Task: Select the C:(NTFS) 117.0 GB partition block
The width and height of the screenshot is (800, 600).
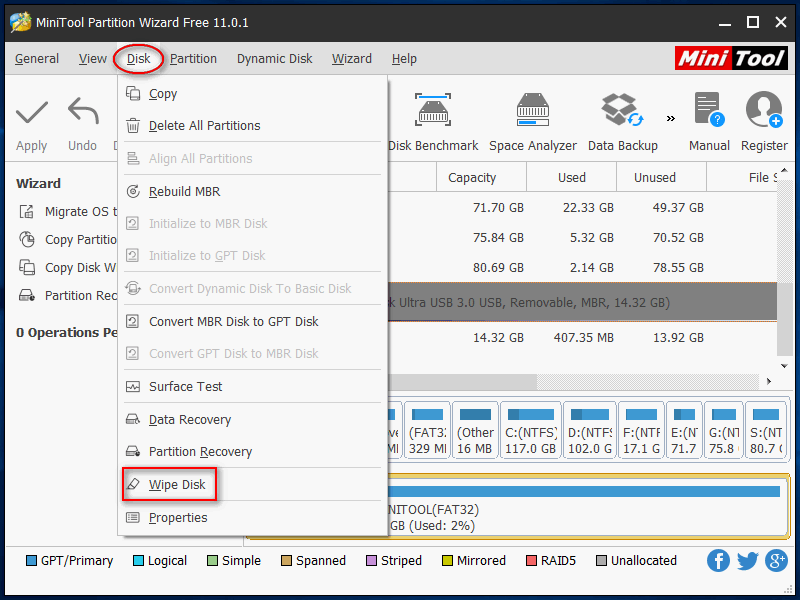Action: click(531, 430)
